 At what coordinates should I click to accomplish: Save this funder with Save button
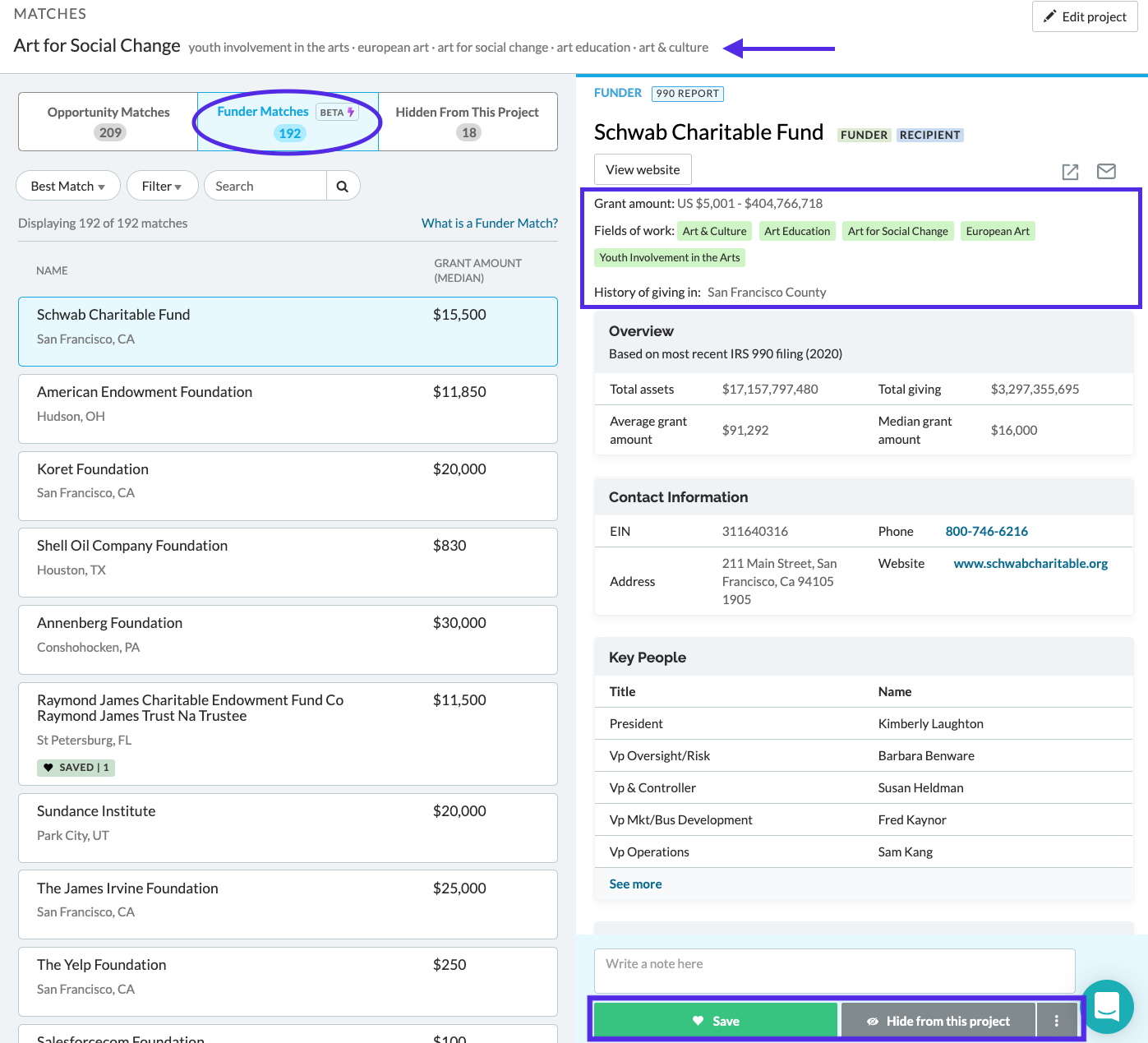pyautogui.click(x=716, y=1021)
